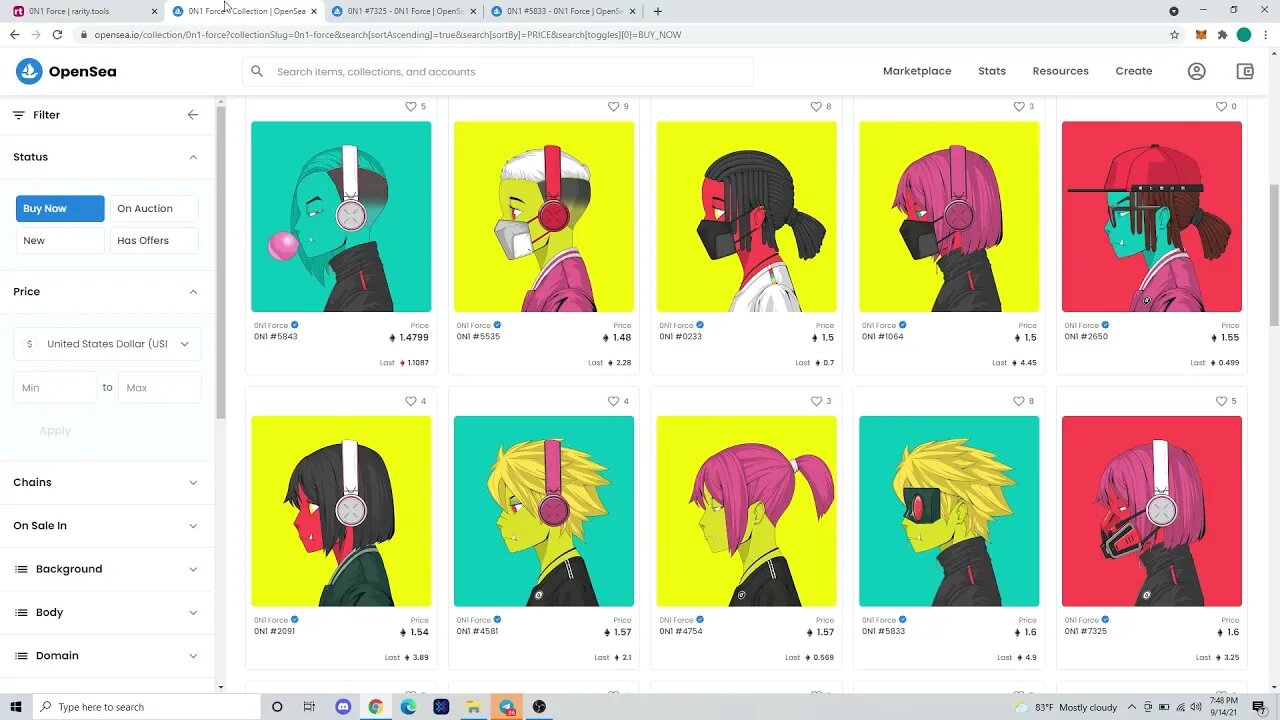Go back in browser history
This screenshot has width=1280, height=720.
pyautogui.click(x=14, y=34)
